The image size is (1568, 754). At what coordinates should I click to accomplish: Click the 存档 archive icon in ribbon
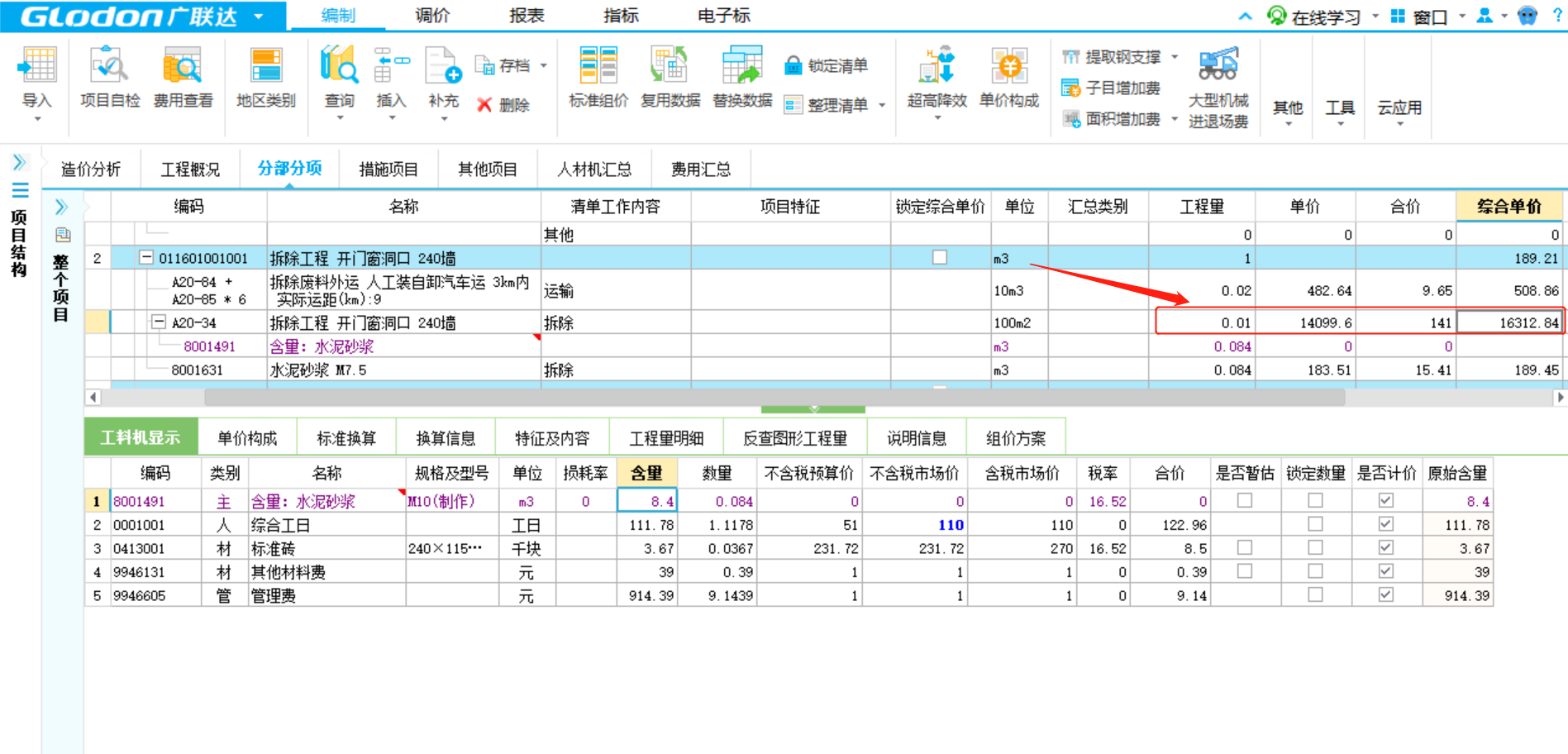[484, 65]
